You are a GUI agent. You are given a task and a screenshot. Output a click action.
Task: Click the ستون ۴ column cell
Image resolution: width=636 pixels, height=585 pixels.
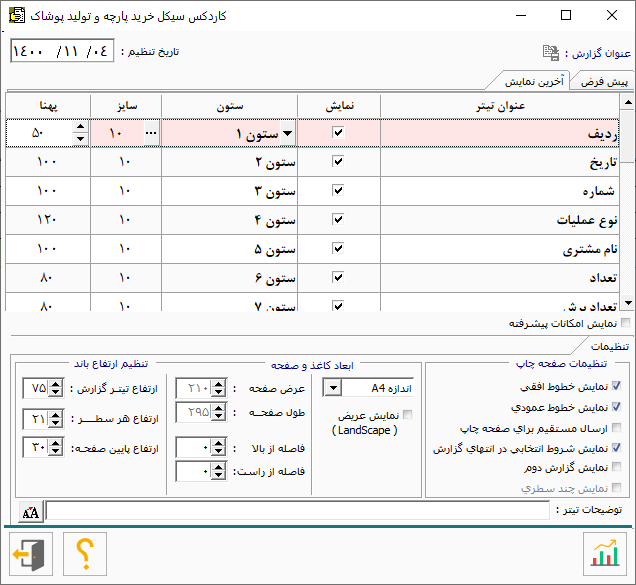(x=230, y=220)
